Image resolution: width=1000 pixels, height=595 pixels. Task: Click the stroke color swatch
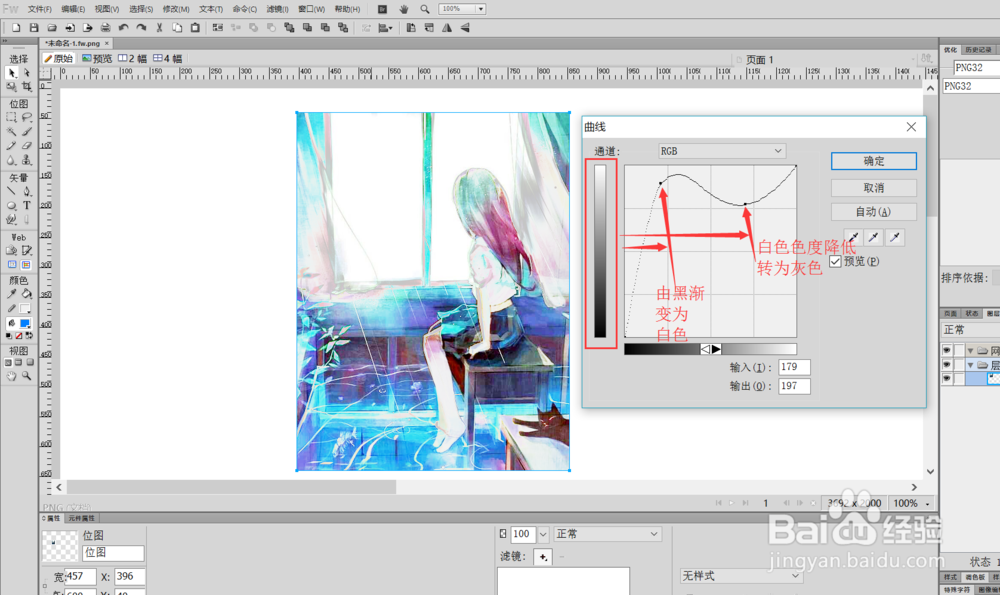(x=26, y=309)
